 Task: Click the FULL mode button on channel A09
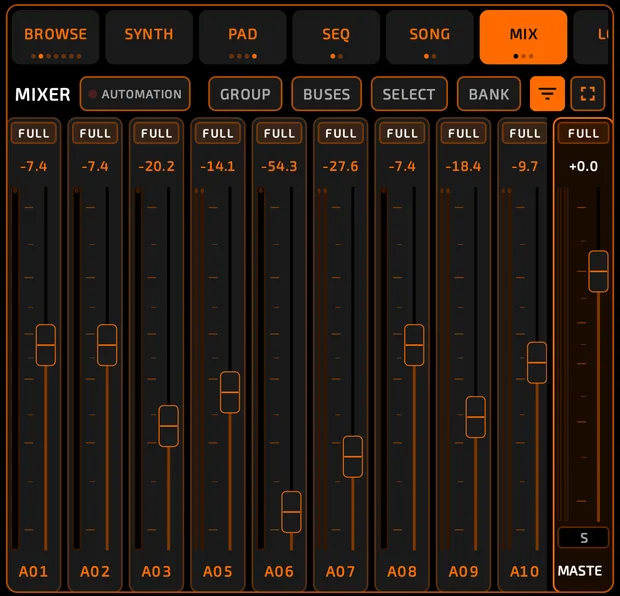[463, 133]
